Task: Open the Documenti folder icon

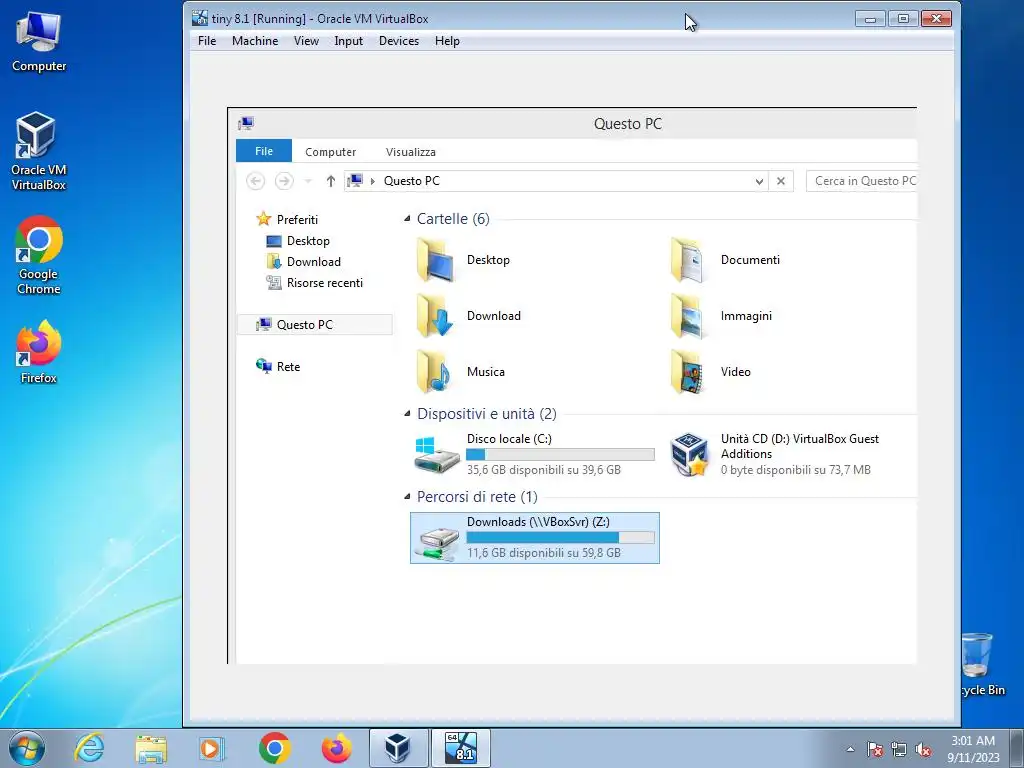Action: 688,261
